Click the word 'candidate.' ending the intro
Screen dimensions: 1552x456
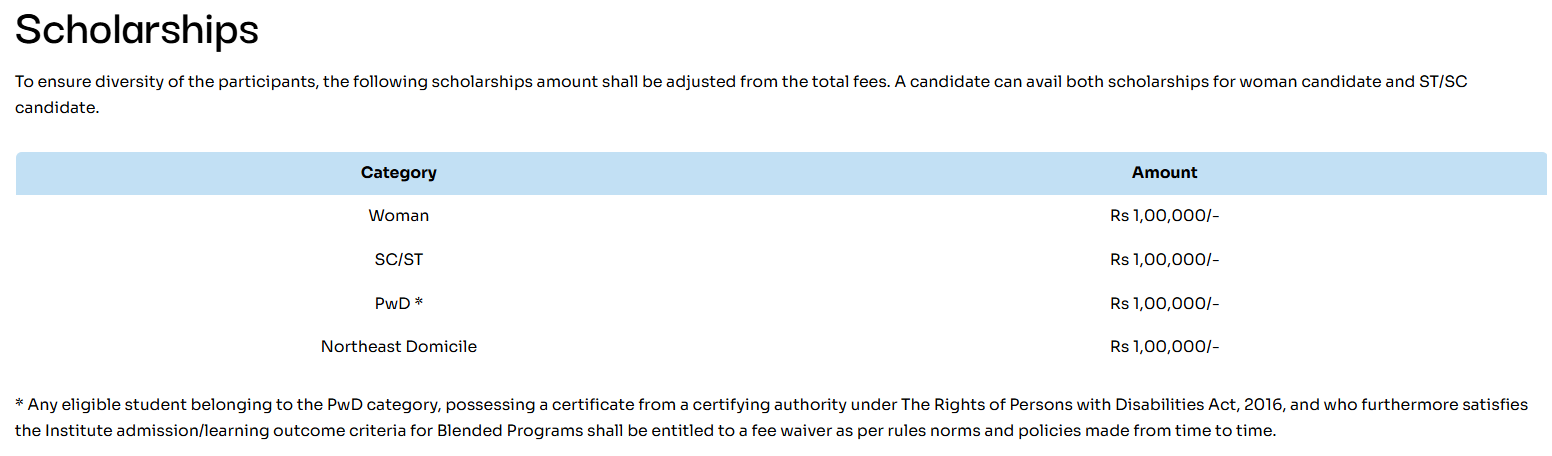[x=57, y=108]
